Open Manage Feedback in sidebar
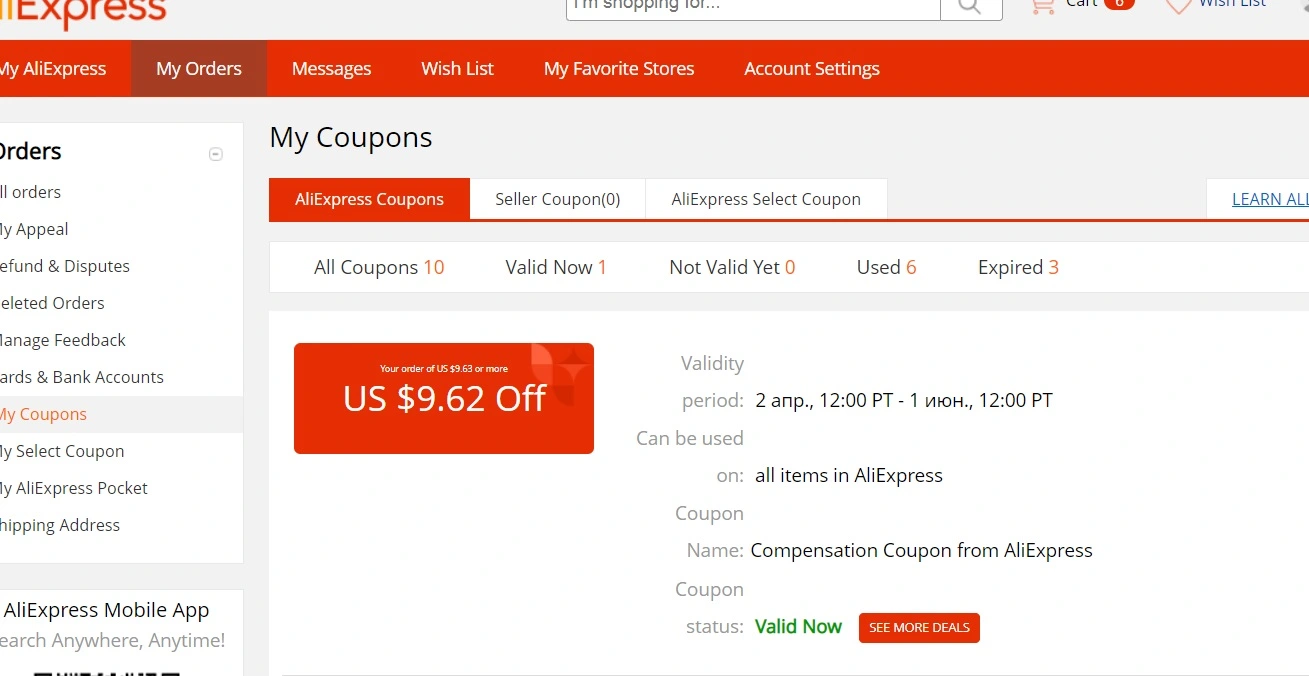 [63, 340]
